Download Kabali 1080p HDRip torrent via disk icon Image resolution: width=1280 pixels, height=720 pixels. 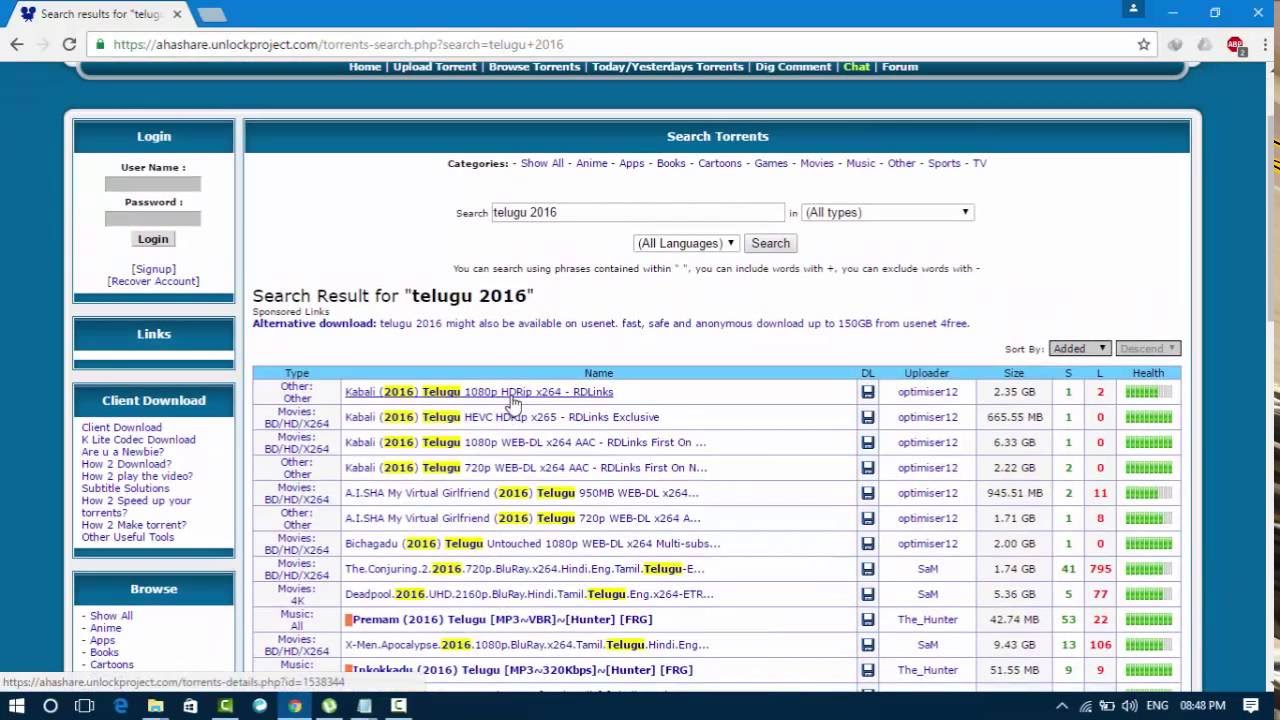click(867, 392)
